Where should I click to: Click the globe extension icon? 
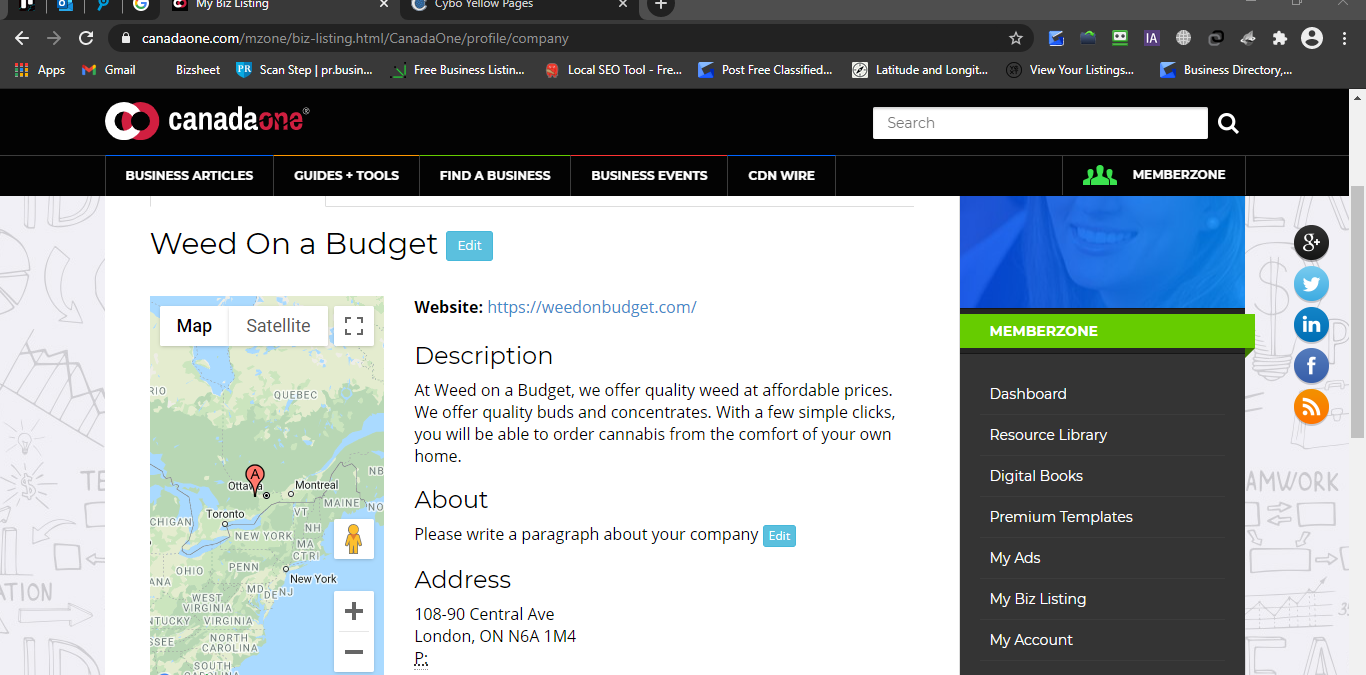pyautogui.click(x=1184, y=38)
